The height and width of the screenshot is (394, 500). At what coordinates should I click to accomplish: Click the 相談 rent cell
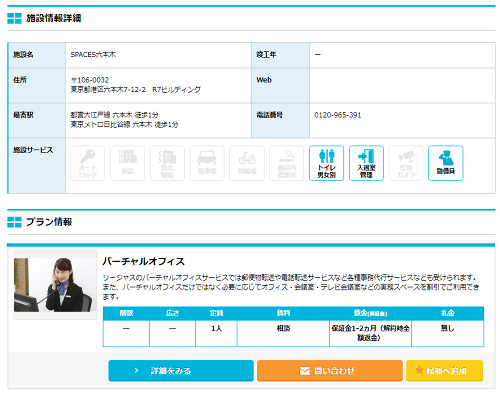pyautogui.click(x=283, y=333)
